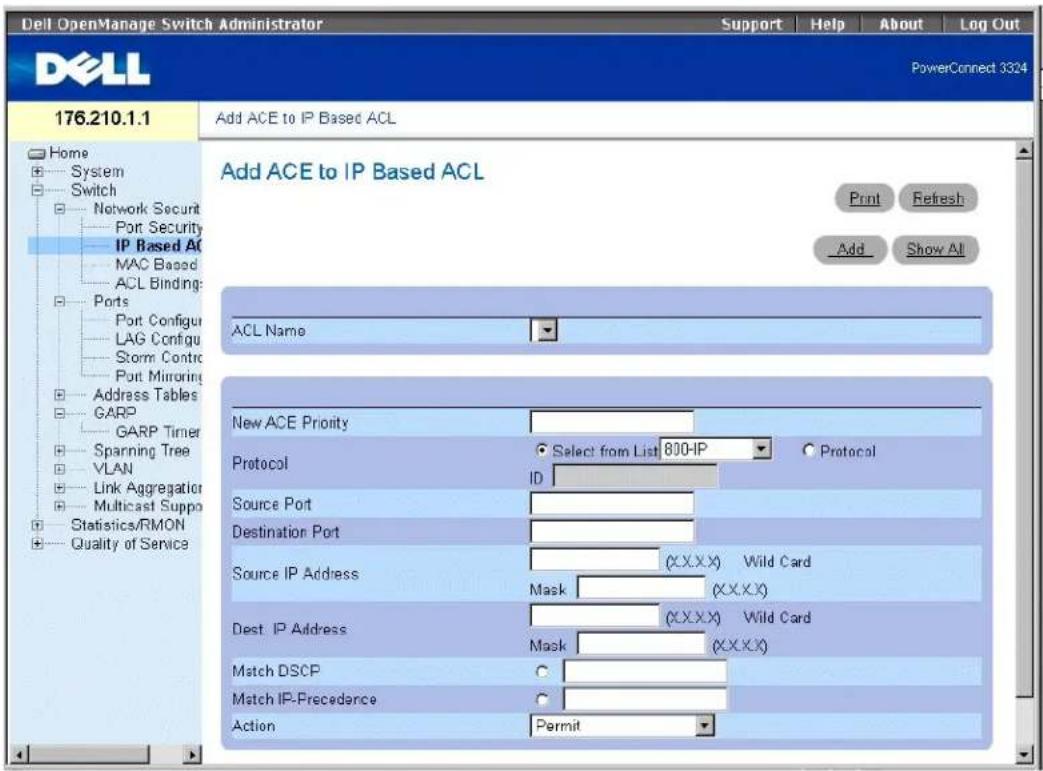Screen dimensions: 1043x771
Task: Click the Refresh button
Action: click(938, 198)
